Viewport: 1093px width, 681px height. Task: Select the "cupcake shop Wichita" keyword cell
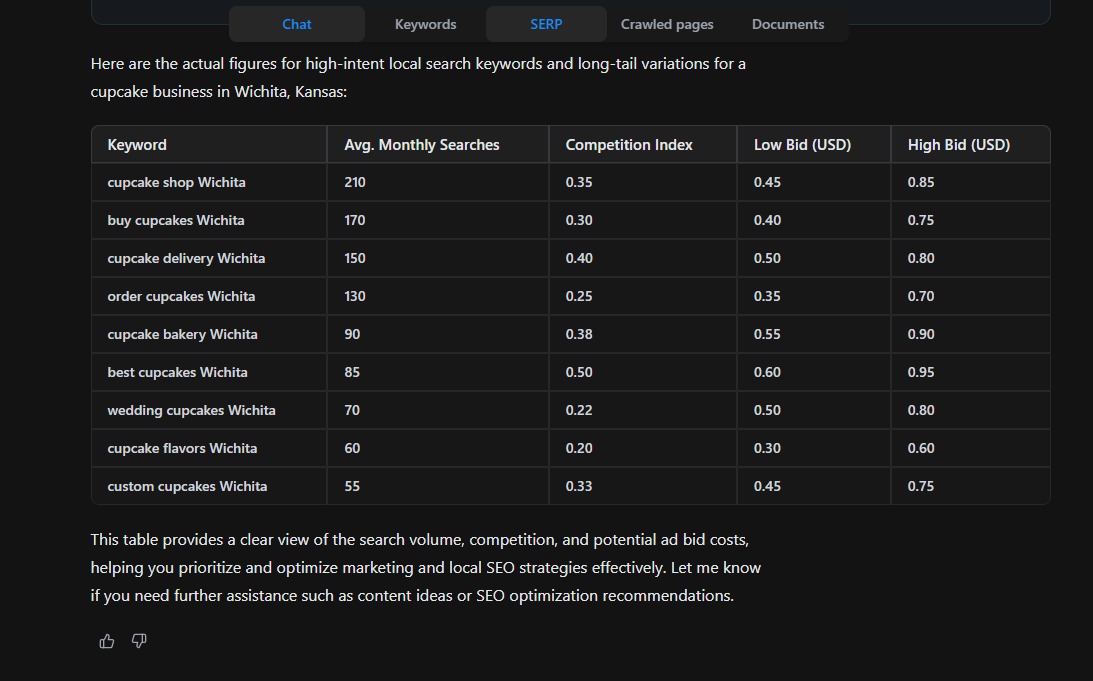[x=176, y=183]
